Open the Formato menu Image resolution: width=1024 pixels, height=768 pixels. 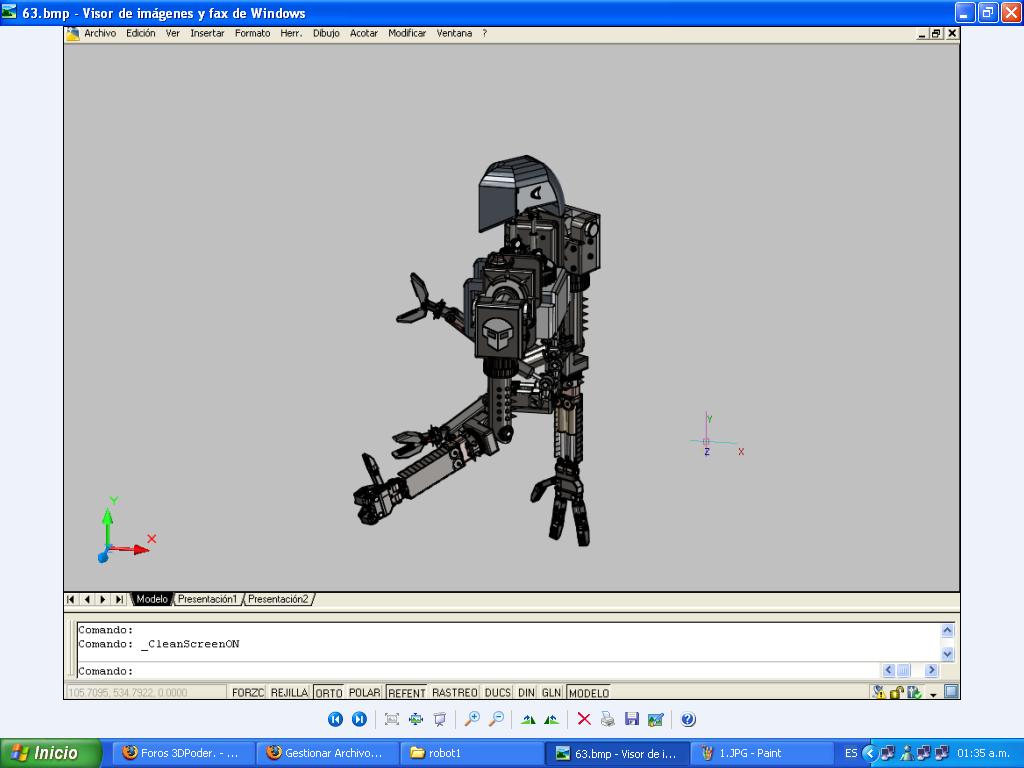[x=252, y=33]
